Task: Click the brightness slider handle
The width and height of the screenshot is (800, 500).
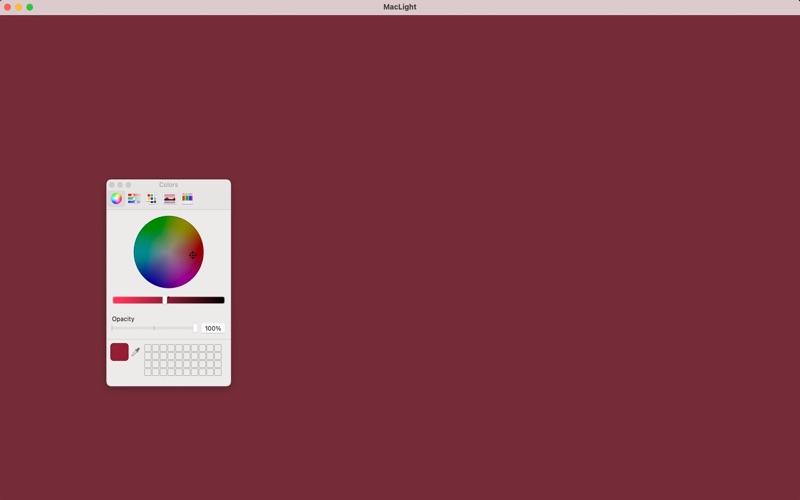Action: click(x=165, y=300)
